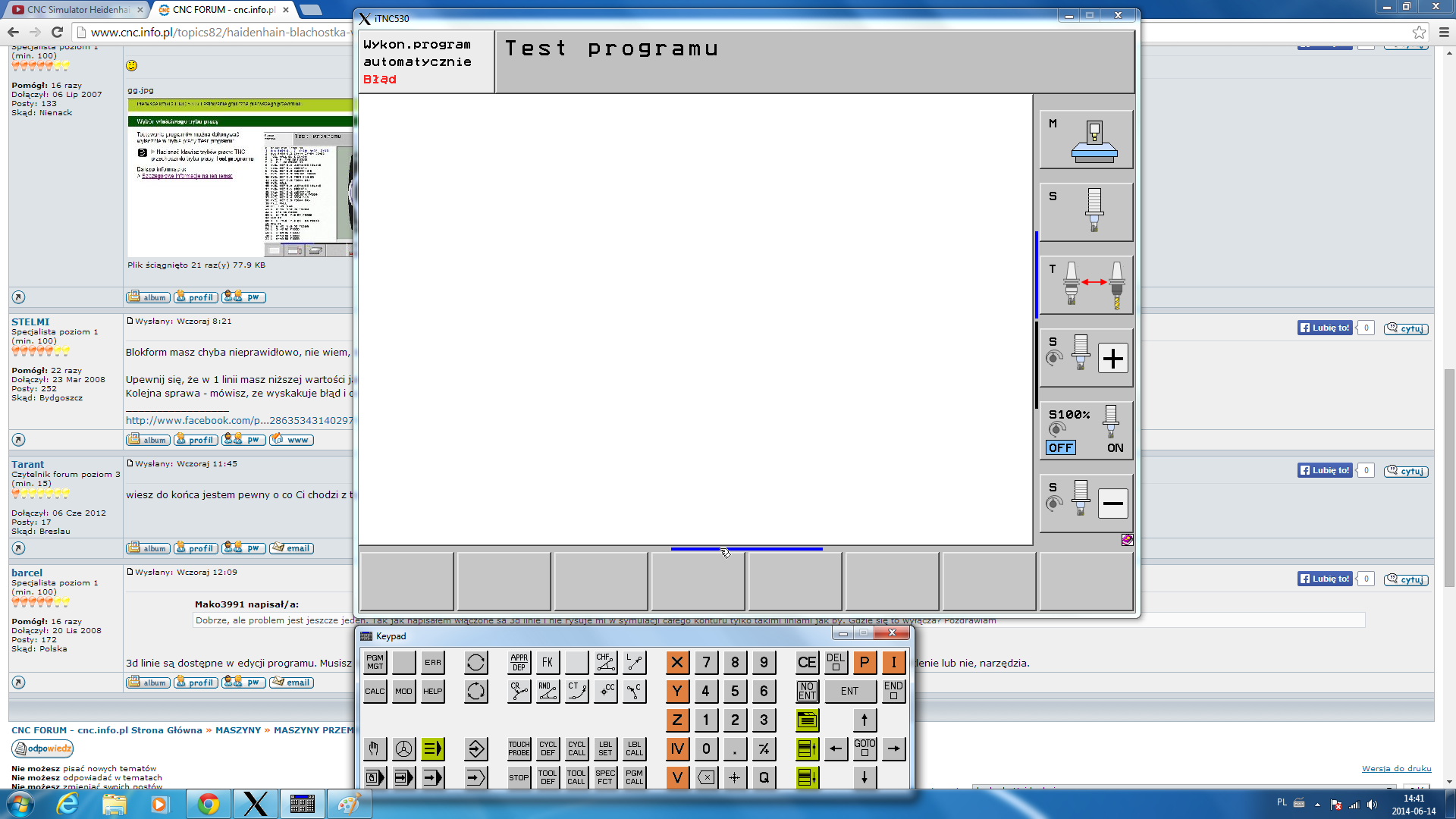
Task: Click the TOUCH PROBE key
Action: 519,748
